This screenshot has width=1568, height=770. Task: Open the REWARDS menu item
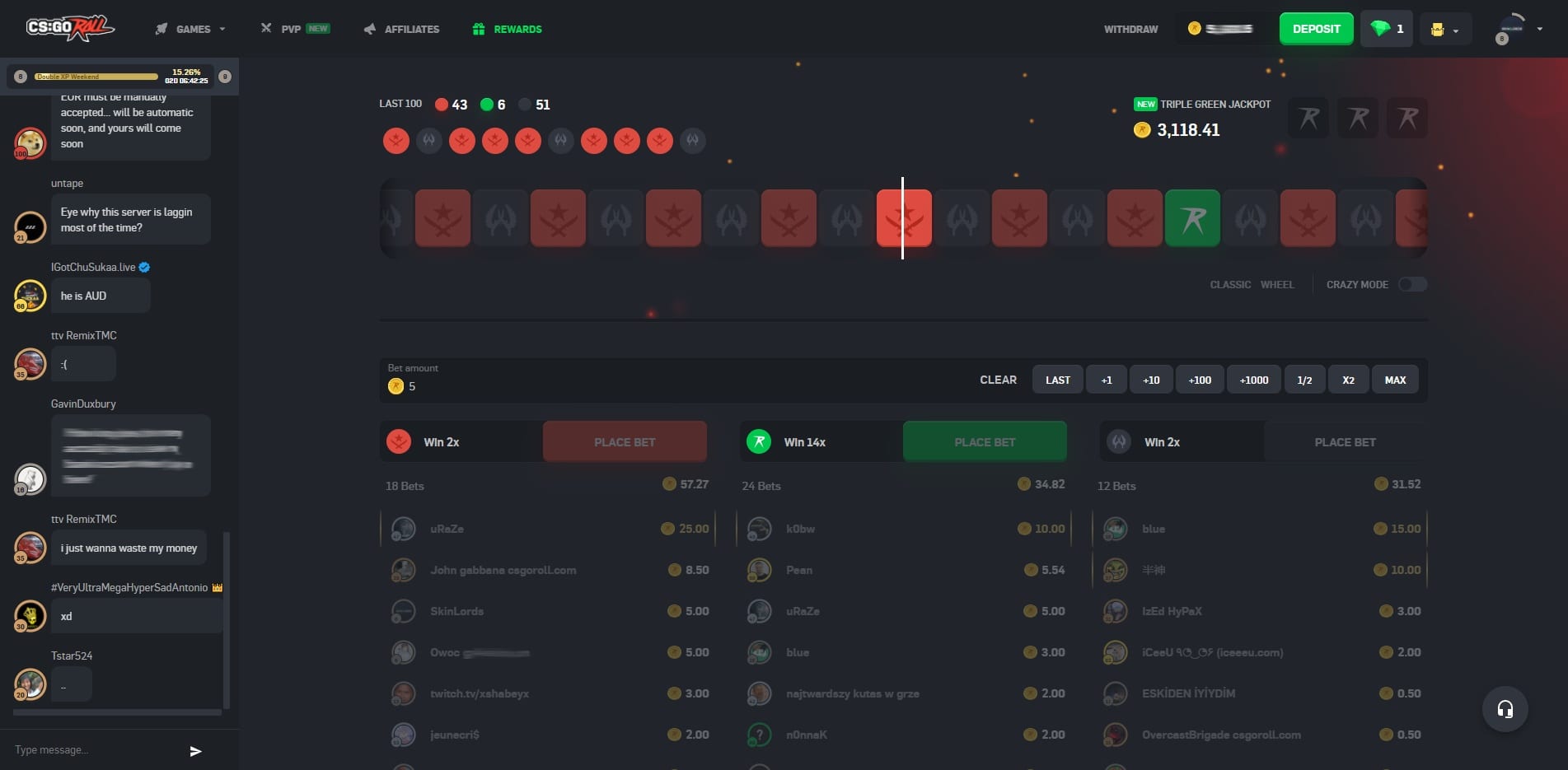(x=516, y=29)
